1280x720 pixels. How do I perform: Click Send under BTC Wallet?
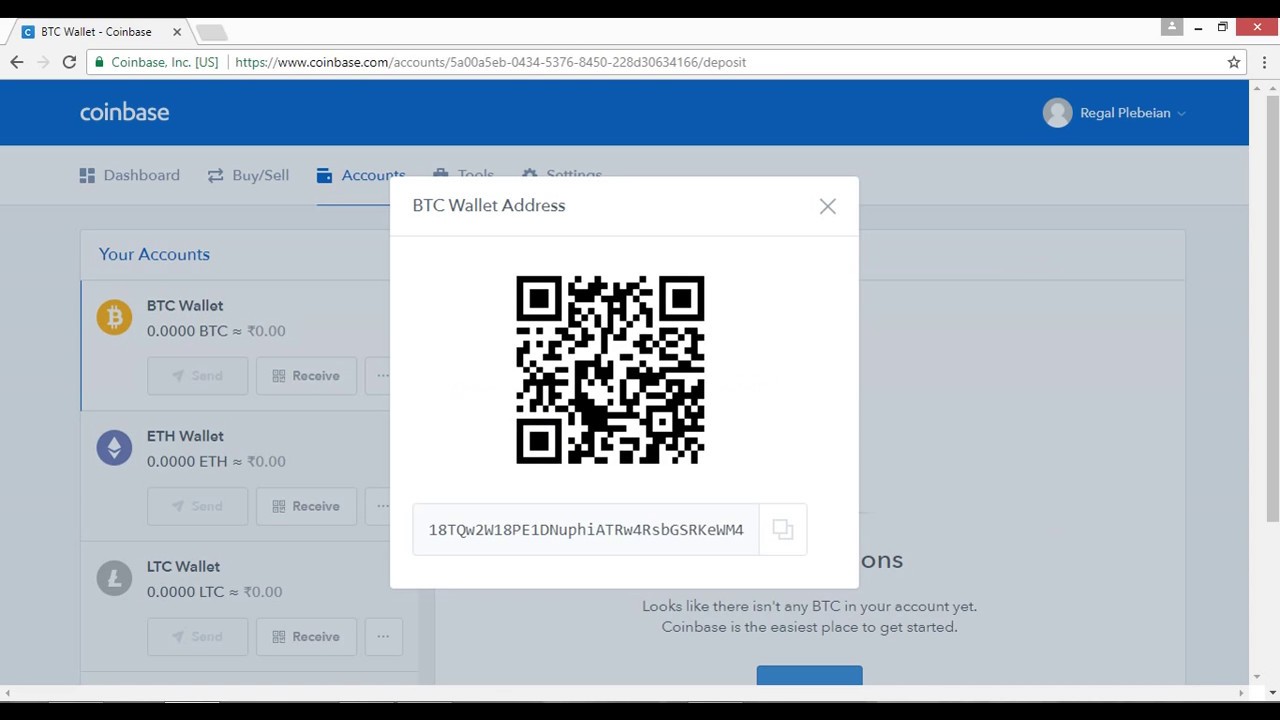pos(197,376)
